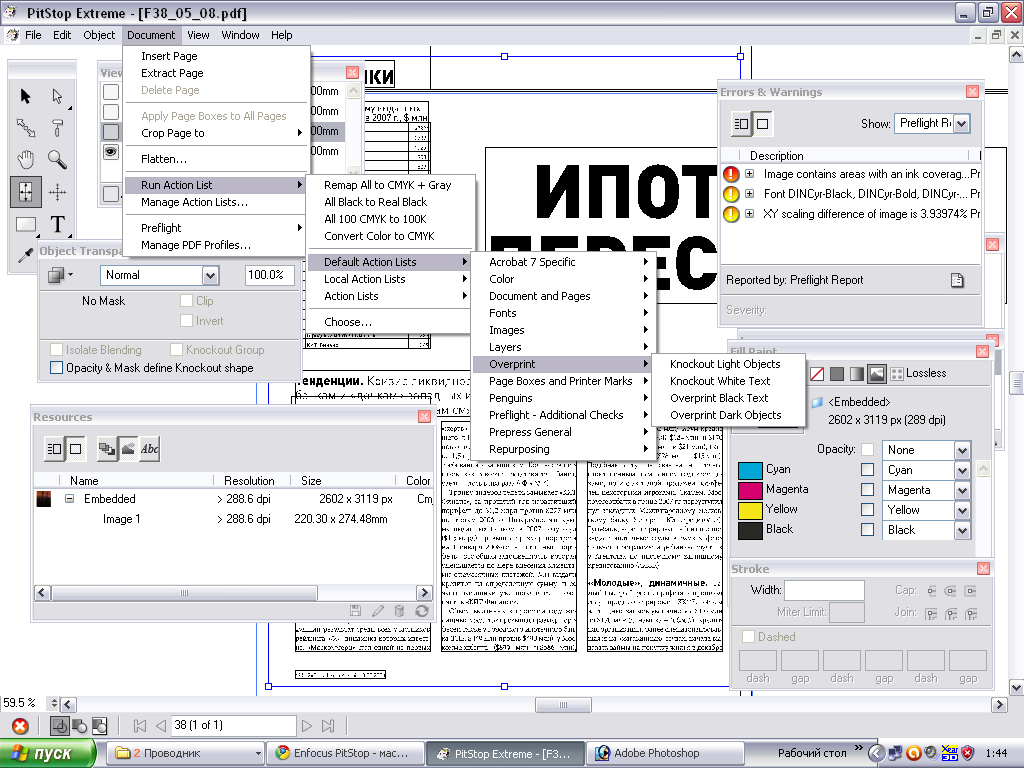This screenshot has height=768, width=1024.
Task: Toggle the Black channel checkbox
Action: coord(867,530)
